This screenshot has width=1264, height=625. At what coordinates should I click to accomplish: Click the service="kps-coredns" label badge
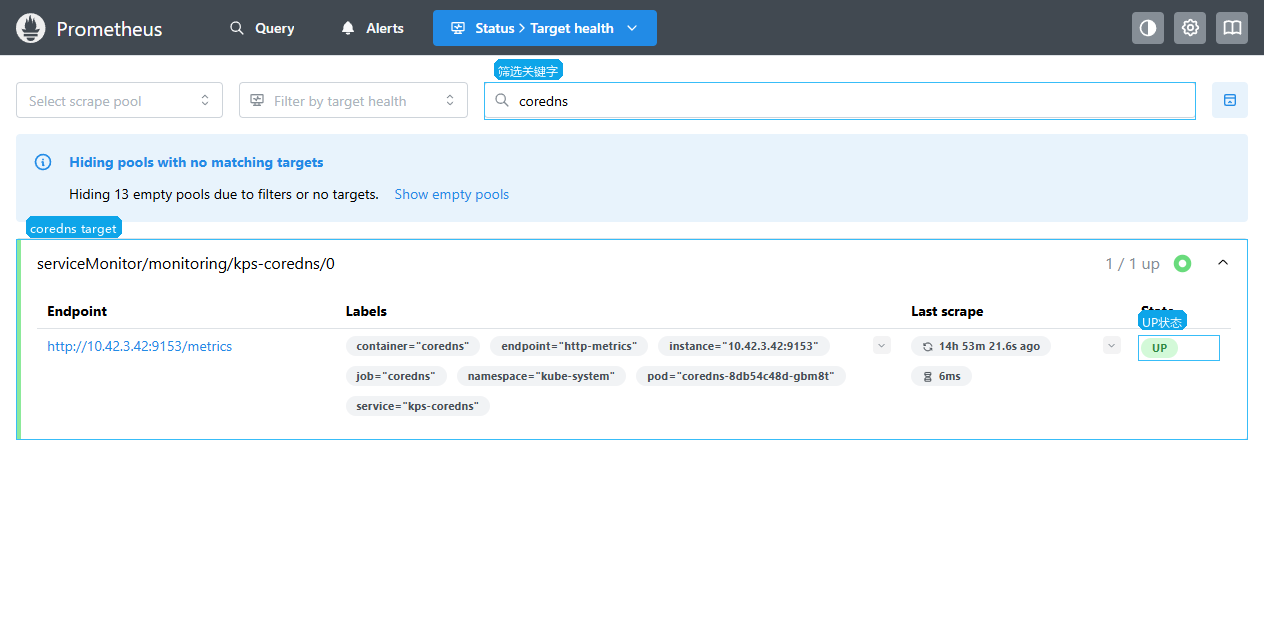pos(418,406)
